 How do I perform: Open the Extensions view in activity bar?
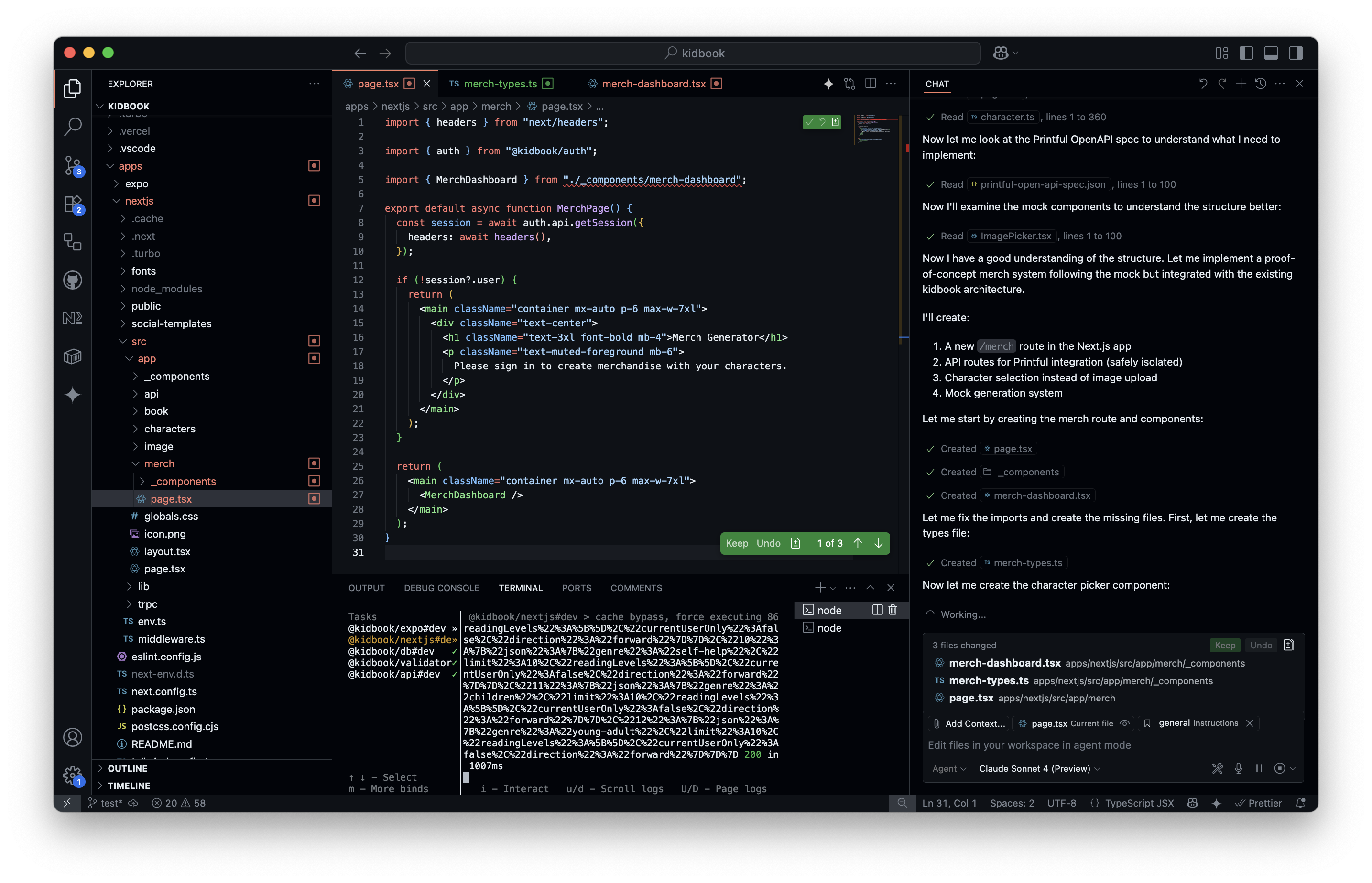72,204
